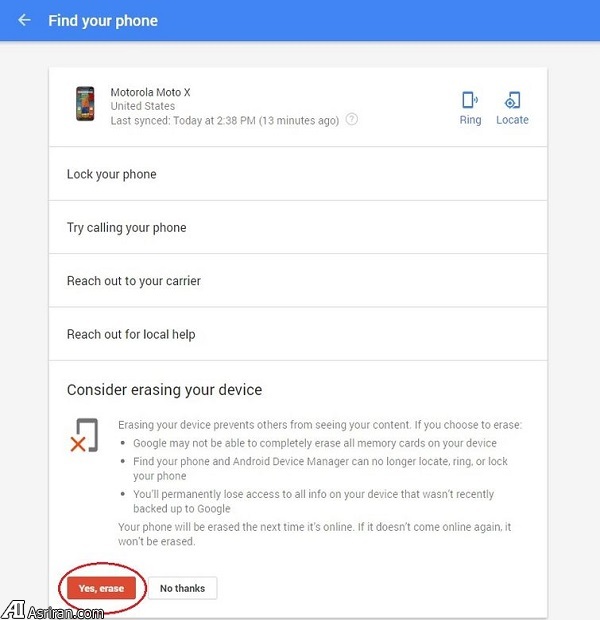Go back using the header arrow
Viewport: 600px width, 620px height.
(24, 20)
